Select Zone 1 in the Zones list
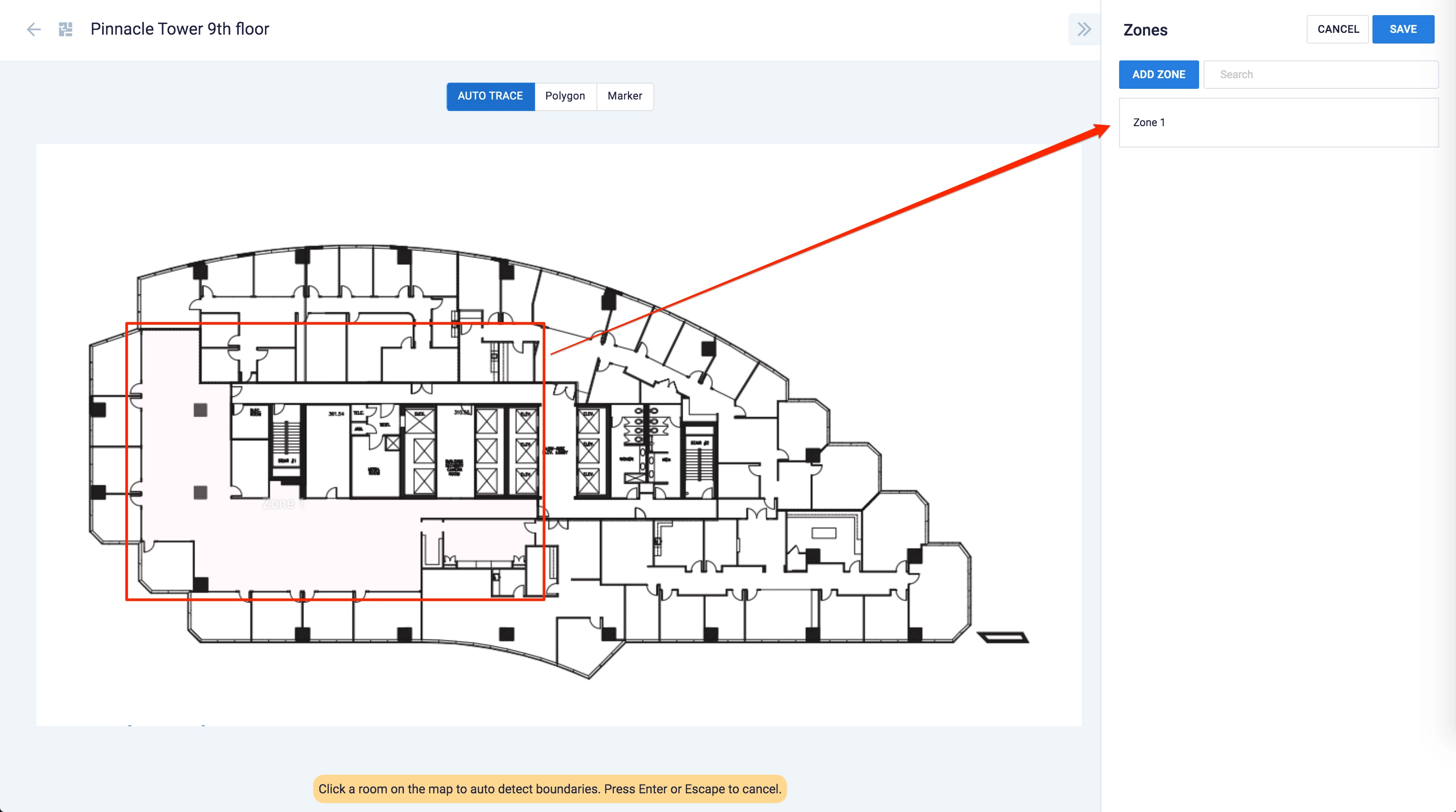The height and width of the screenshot is (812, 1456). pos(1278,123)
